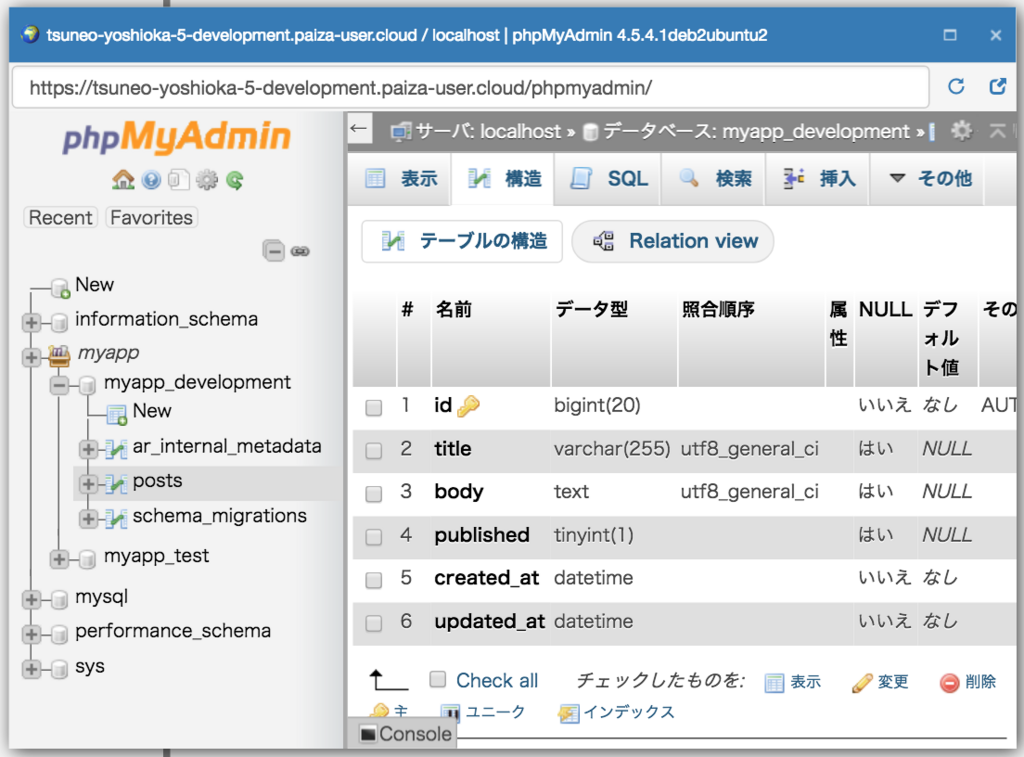This screenshot has height=757, width=1024.
Task: Click the globe favicon in title bar
Action: [x=30, y=34]
